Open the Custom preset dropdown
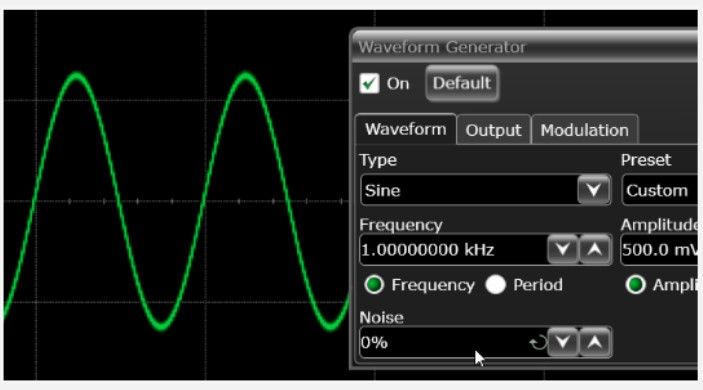 tap(660, 191)
